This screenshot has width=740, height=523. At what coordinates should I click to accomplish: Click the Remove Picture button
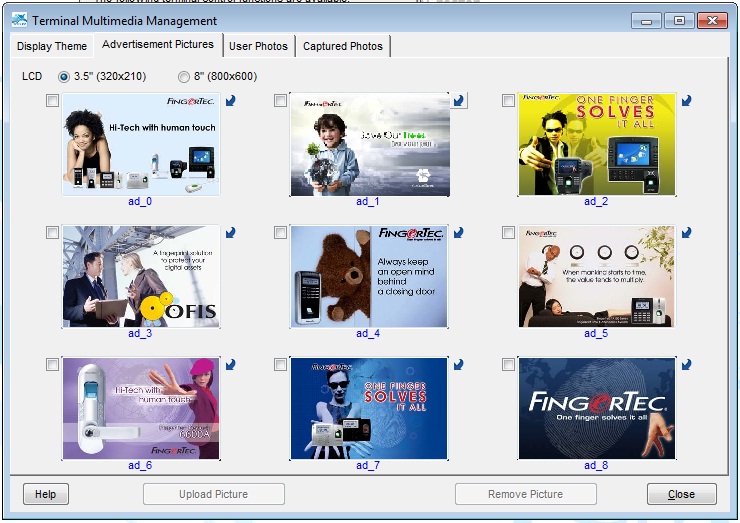pyautogui.click(x=525, y=494)
